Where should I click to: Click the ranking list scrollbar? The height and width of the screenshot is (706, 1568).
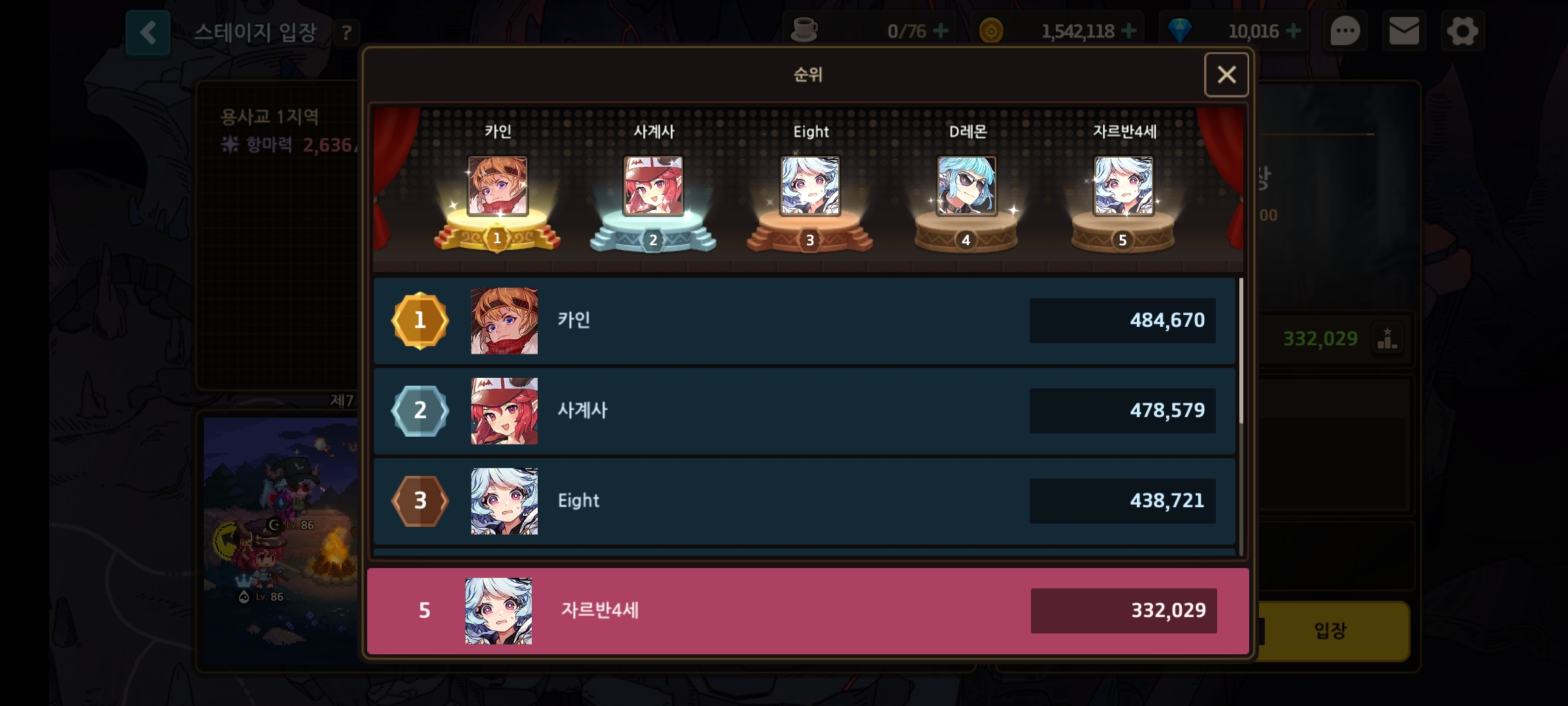(x=1241, y=351)
